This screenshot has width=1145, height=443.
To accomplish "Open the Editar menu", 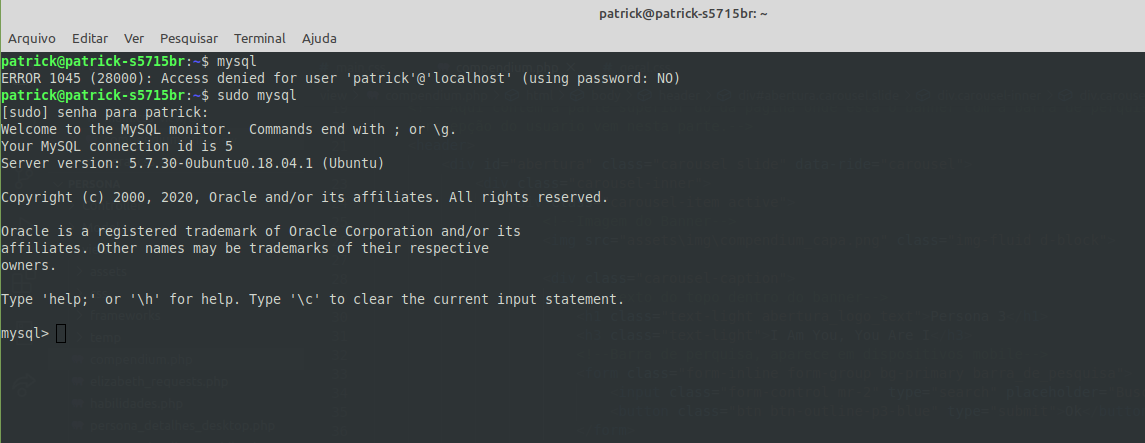I will 90,39.
